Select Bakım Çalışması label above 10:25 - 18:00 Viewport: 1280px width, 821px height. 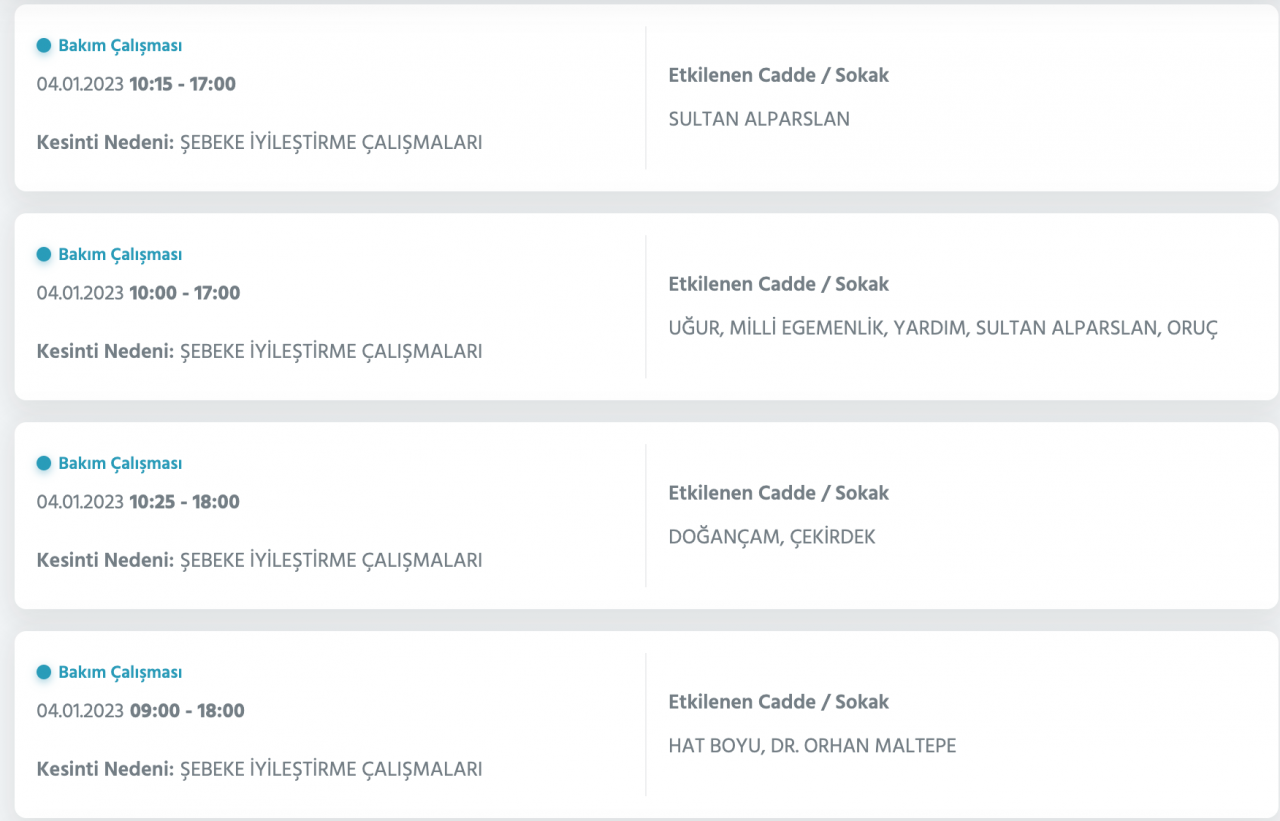(x=120, y=463)
